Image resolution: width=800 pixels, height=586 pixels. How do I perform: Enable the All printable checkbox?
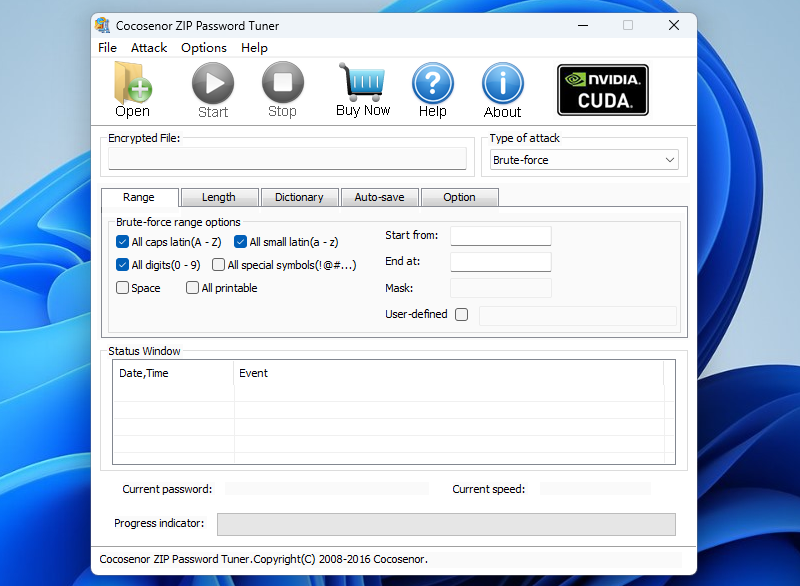click(x=192, y=288)
